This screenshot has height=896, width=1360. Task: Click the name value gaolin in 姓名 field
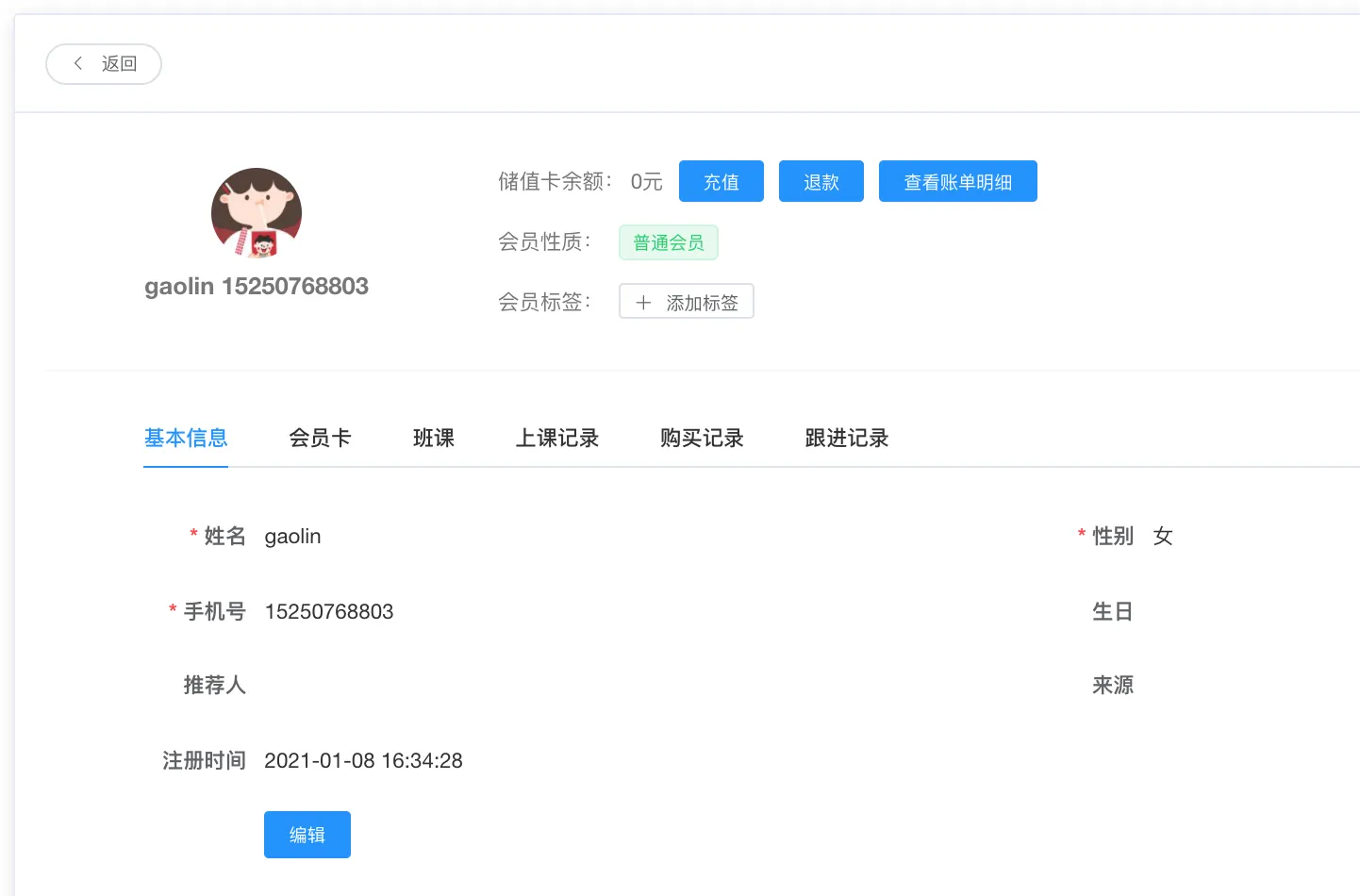(292, 536)
